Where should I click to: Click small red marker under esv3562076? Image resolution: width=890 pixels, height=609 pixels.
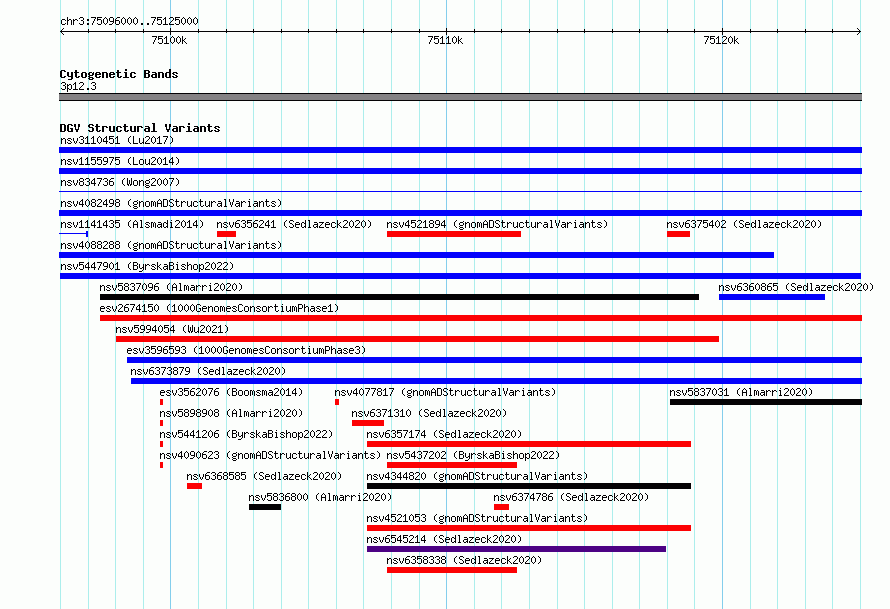162,402
